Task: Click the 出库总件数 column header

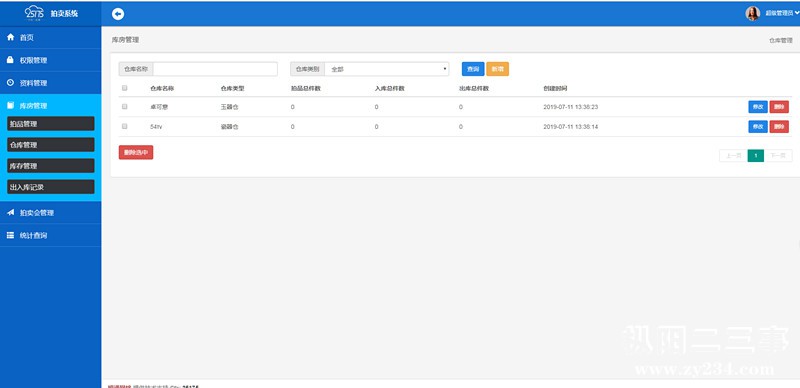Action: pyautogui.click(x=474, y=88)
